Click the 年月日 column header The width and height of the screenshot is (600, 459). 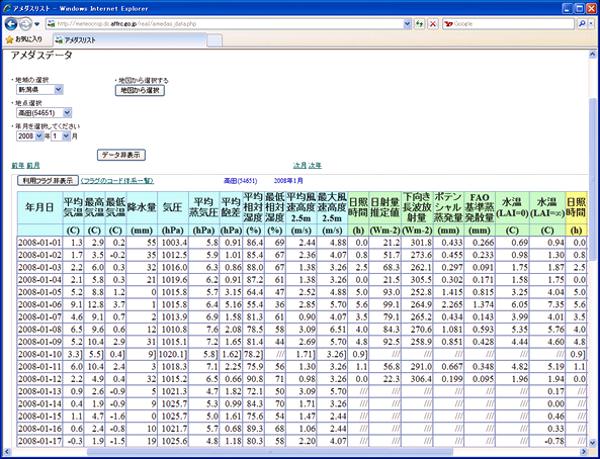40,207
